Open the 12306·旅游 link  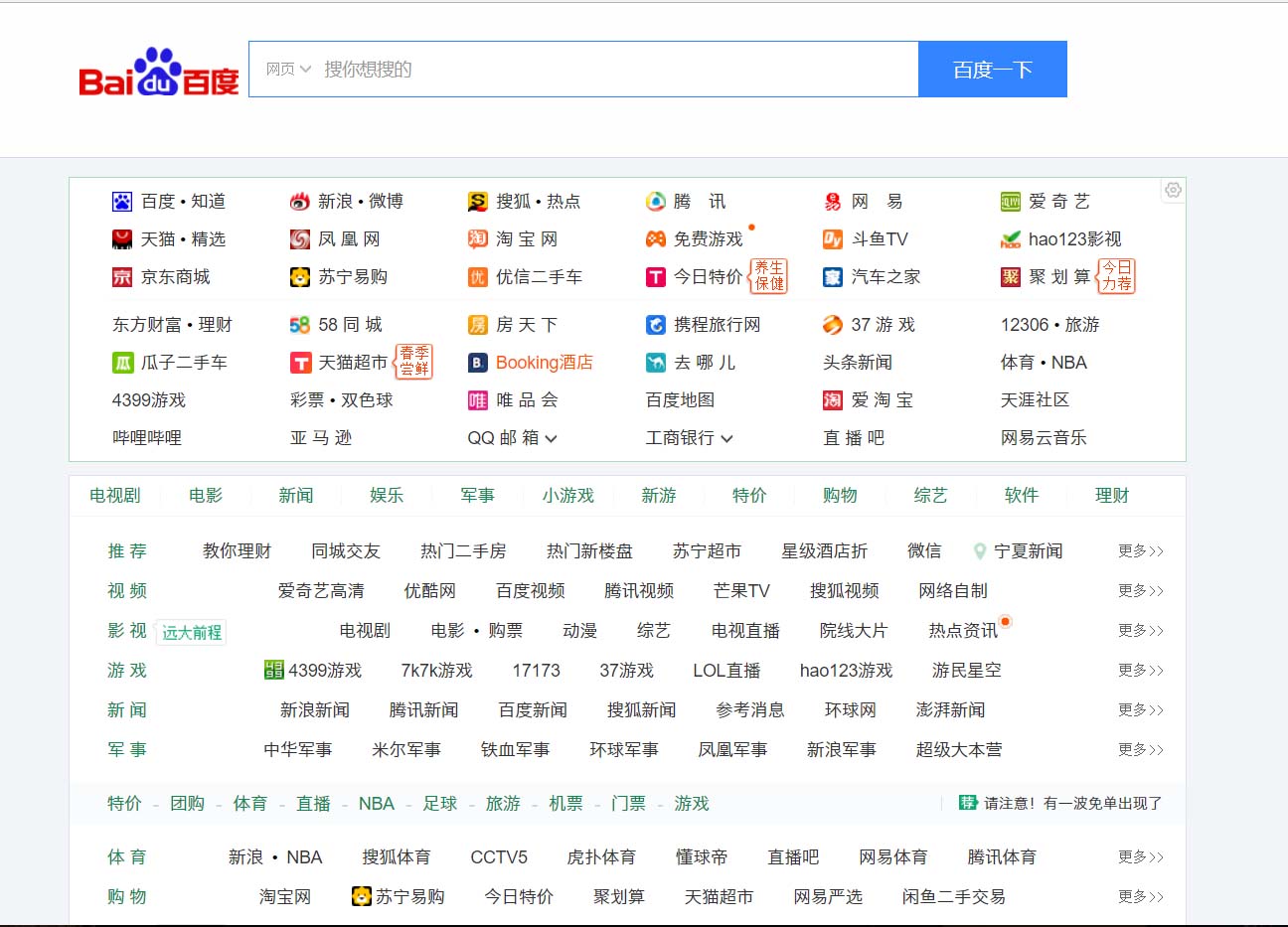(x=1050, y=325)
